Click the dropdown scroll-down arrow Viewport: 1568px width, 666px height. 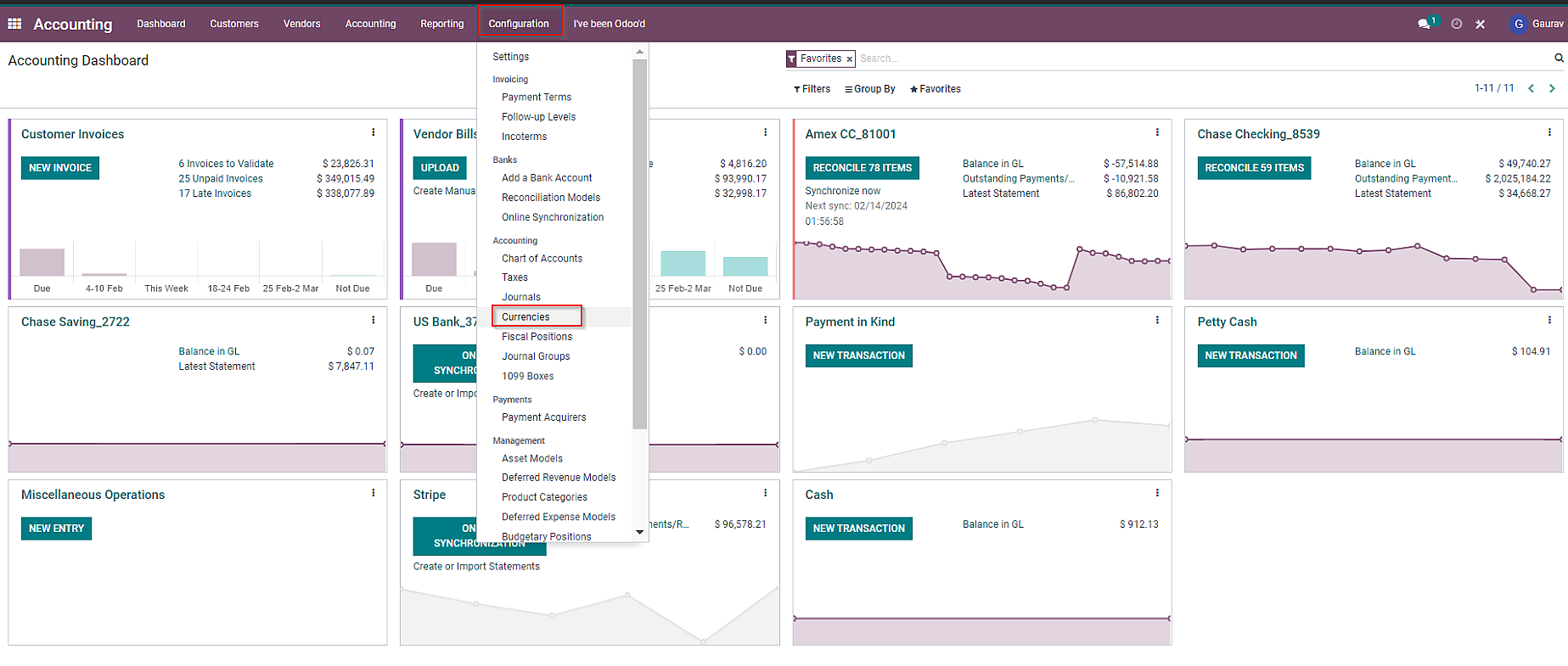tap(640, 533)
